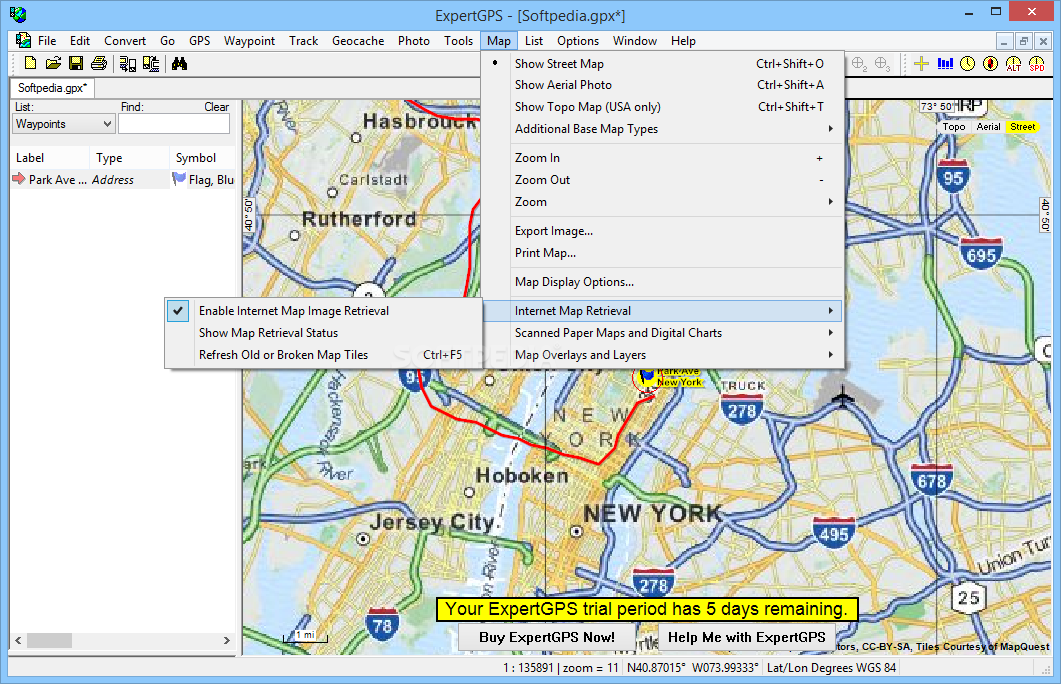The image size is (1061, 684).
Task: Click the Symbol column header
Action: click(202, 158)
